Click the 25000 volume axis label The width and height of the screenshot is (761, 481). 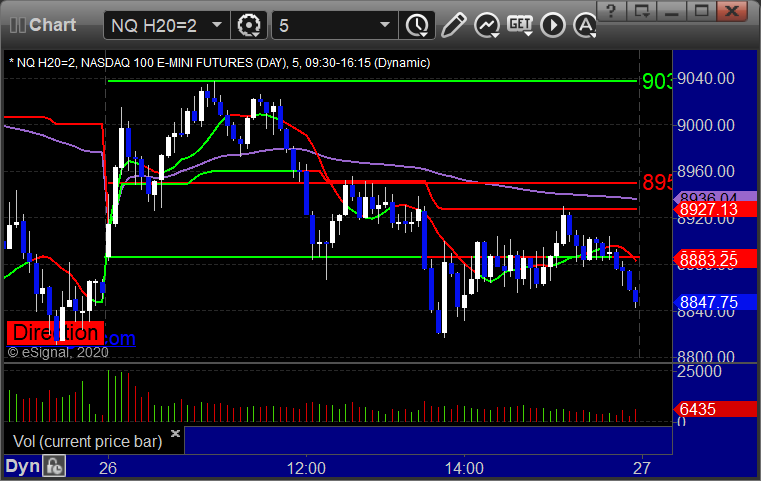tap(699, 372)
